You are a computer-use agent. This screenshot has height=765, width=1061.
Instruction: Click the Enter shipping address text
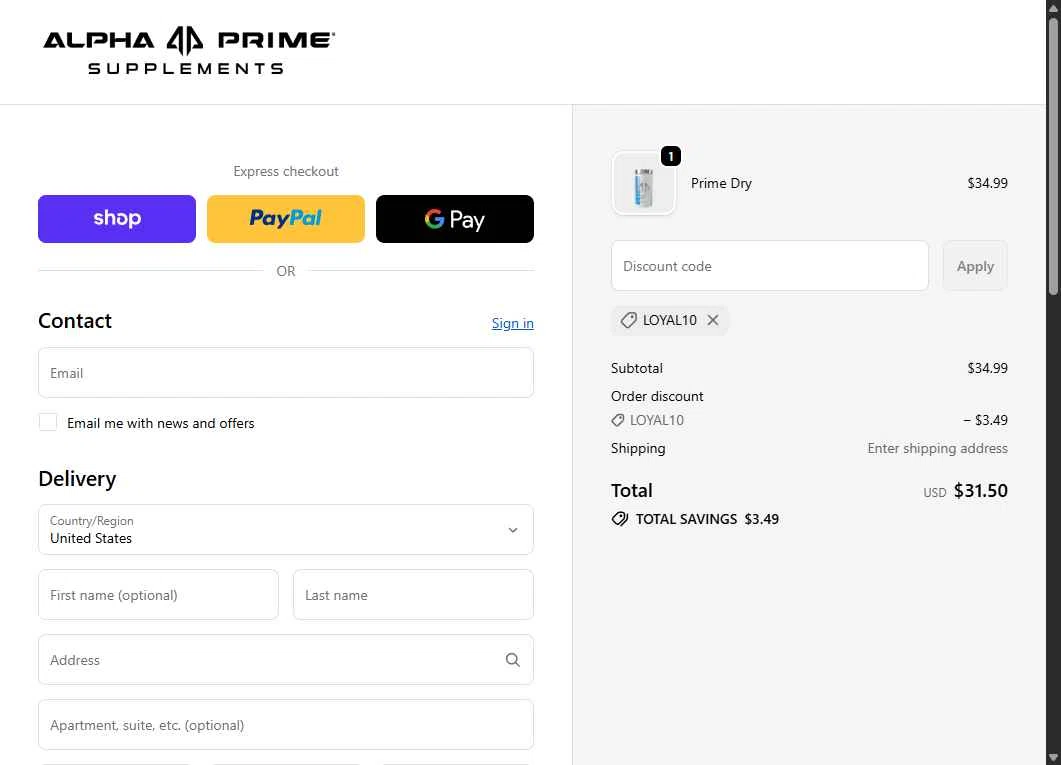[937, 448]
